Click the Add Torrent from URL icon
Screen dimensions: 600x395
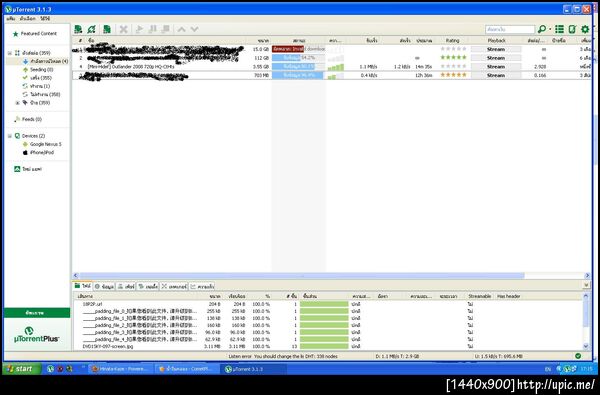click(x=91, y=29)
